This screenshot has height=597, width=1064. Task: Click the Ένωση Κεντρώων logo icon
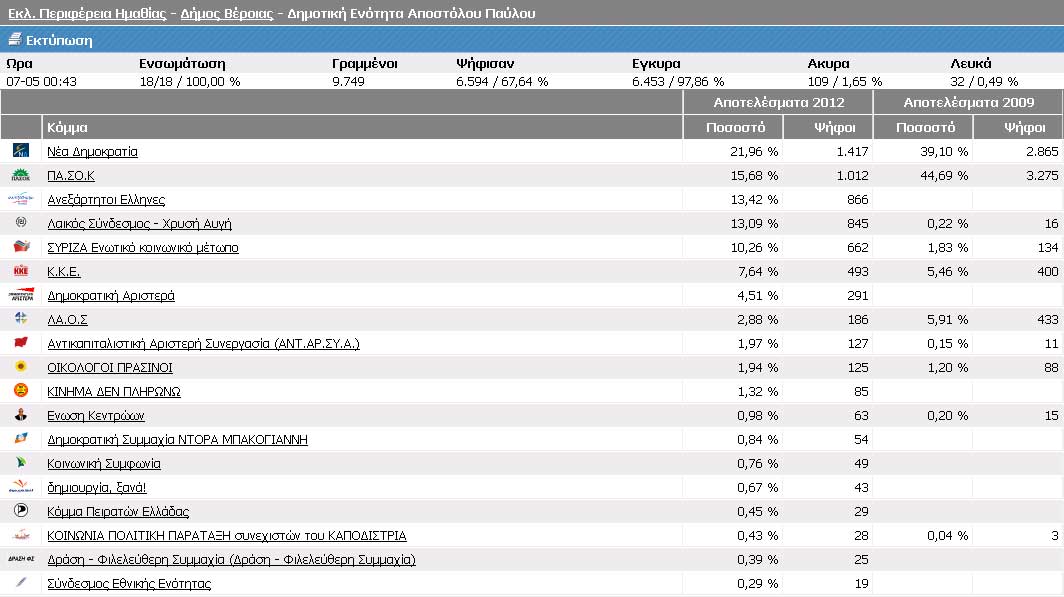(x=21, y=415)
